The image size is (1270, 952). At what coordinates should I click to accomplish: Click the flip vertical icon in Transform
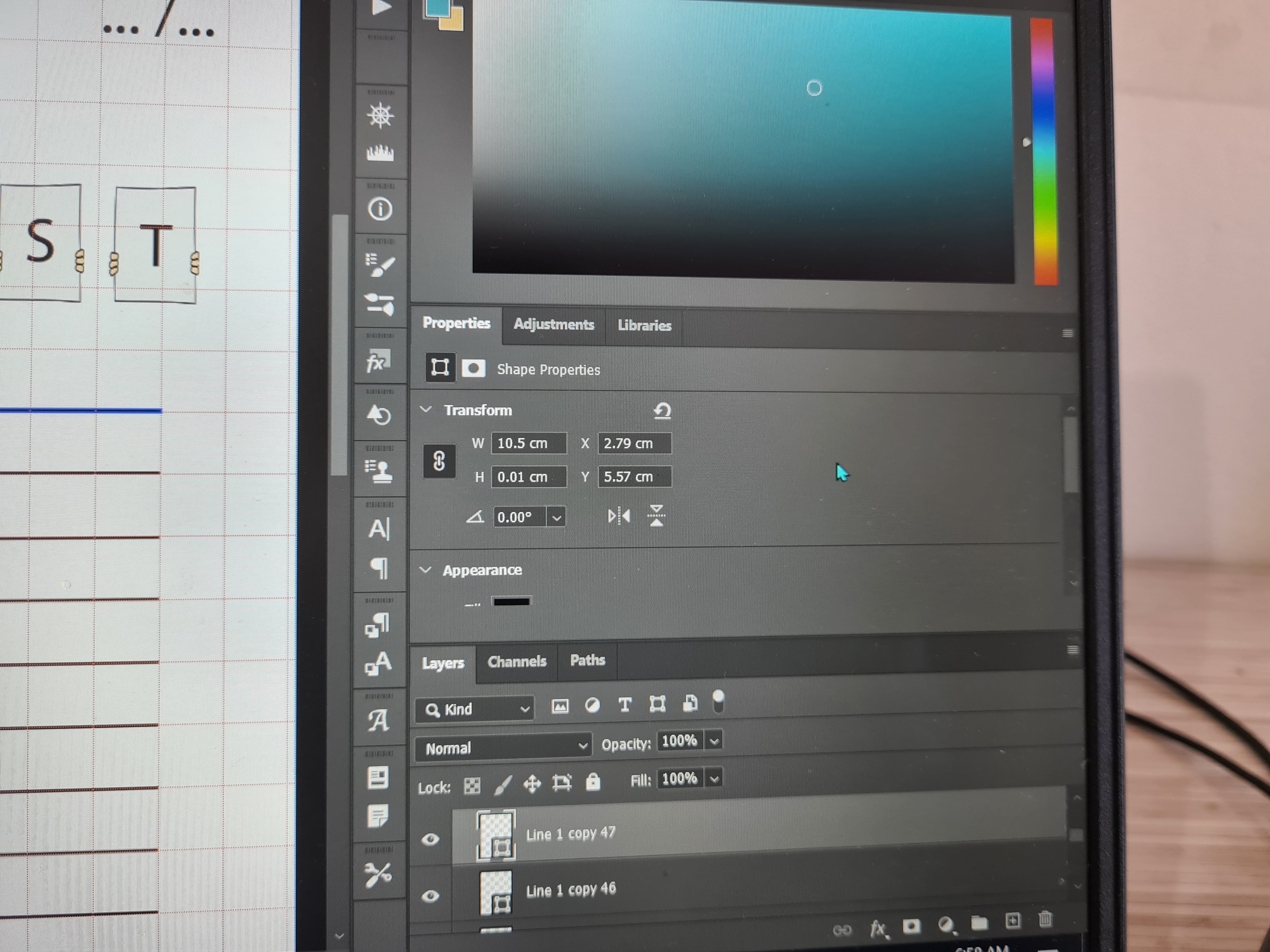click(656, 515)
